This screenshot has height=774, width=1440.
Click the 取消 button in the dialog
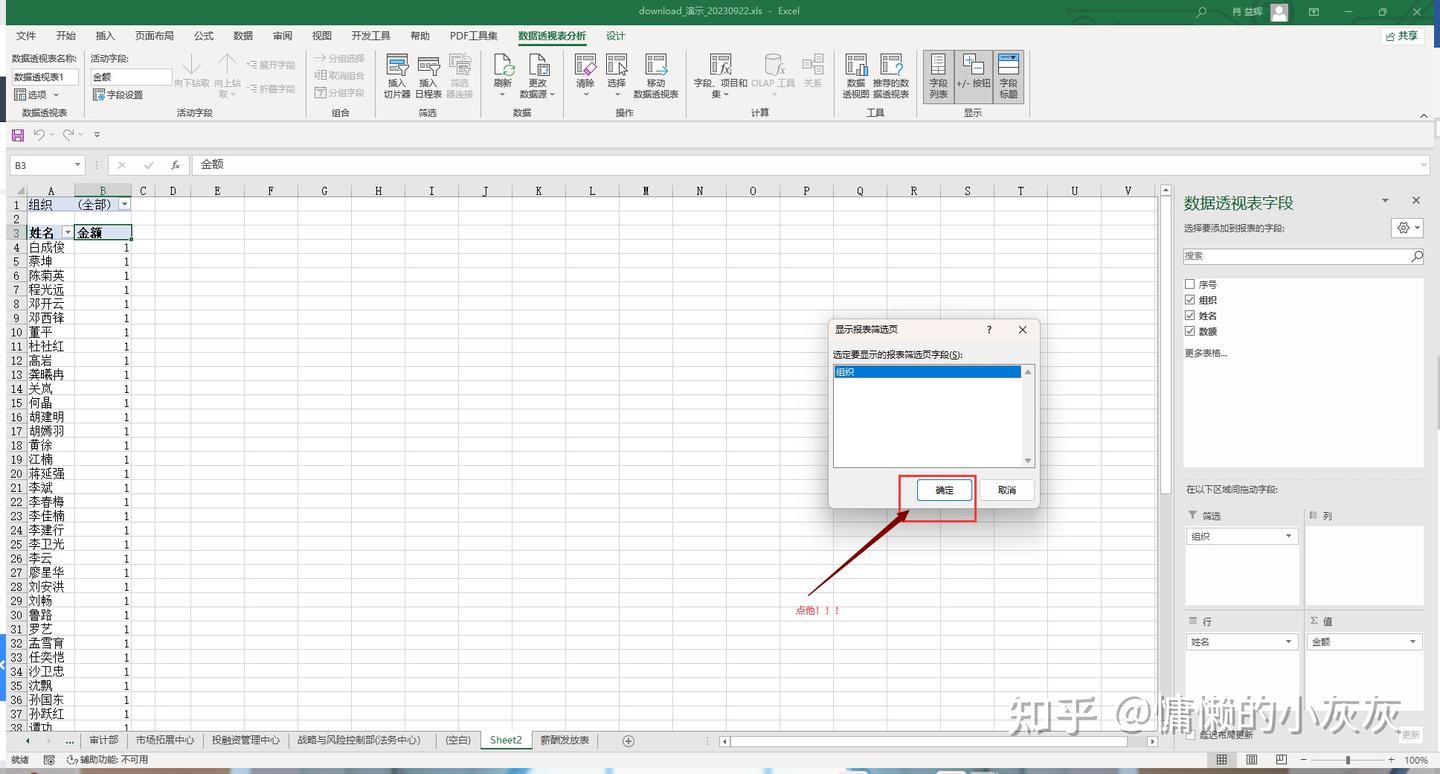point(1006,490)
